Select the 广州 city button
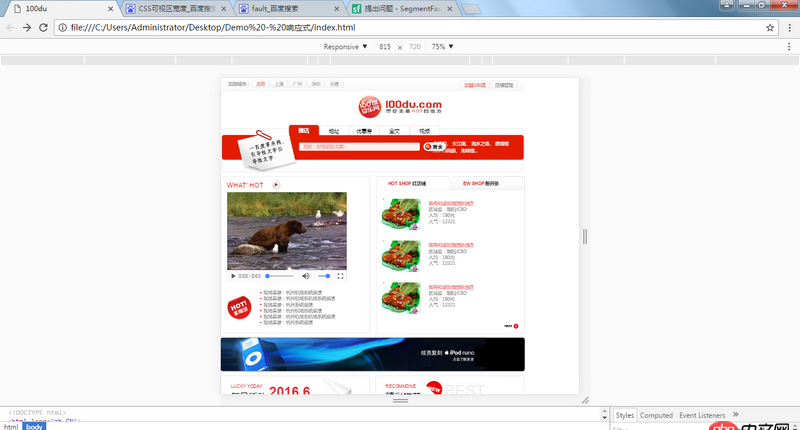Viewport: 800px width, 430px height. [297, 84]
